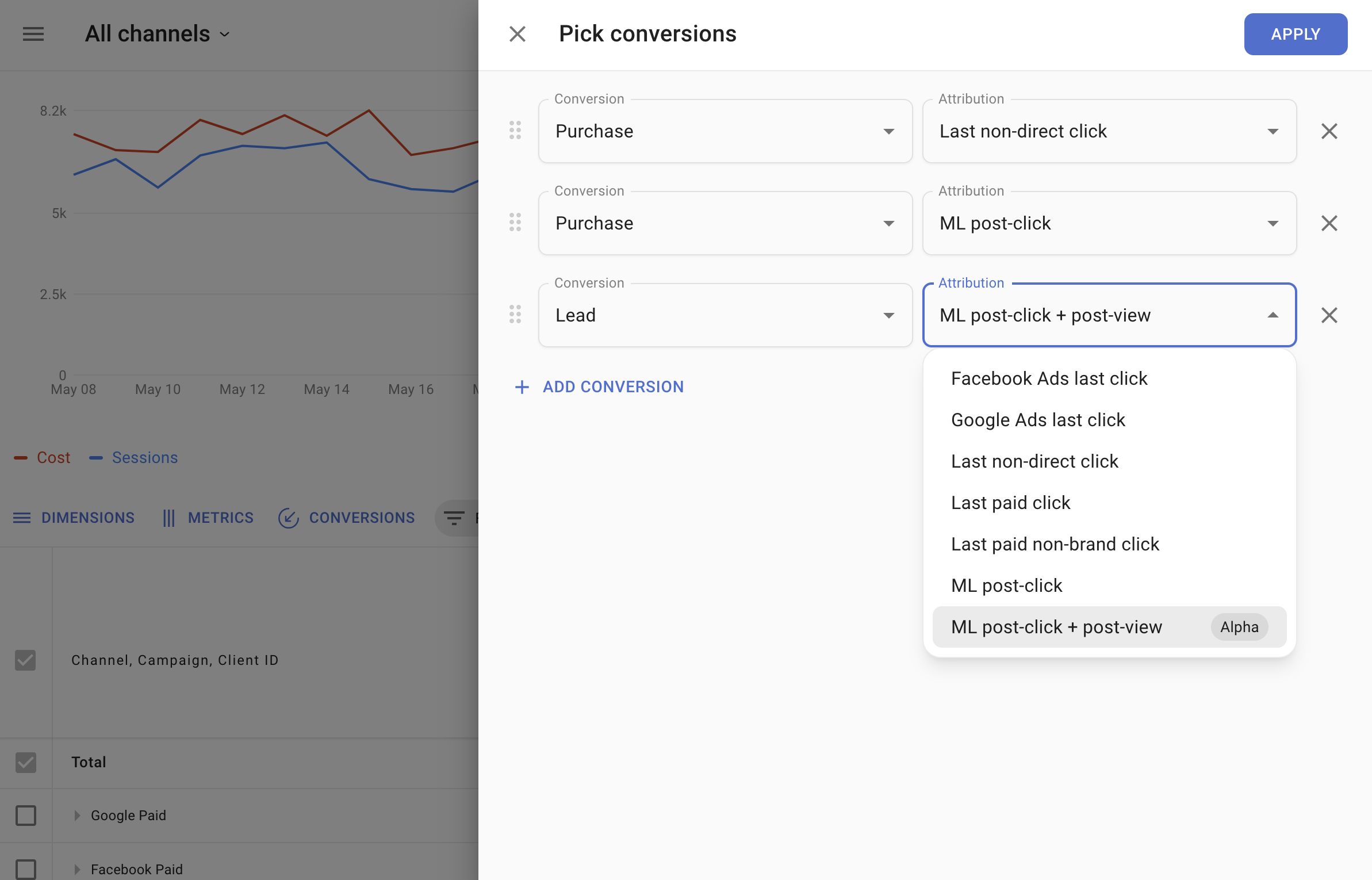
Task: Close the Pick conversions panel
Action: coord(517,34)
